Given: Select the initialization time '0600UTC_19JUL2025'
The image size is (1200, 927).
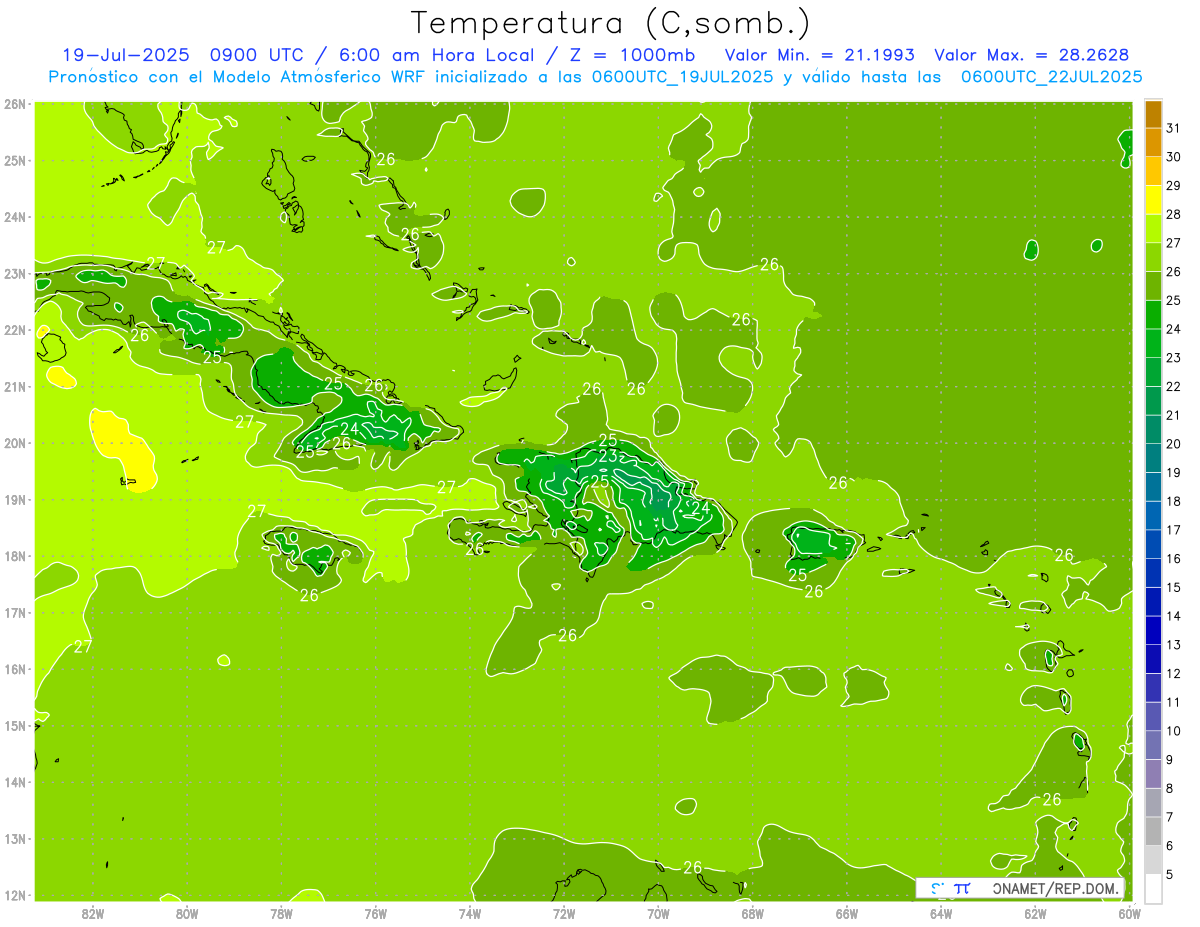Looking at the screenshot, I should [682, 76].
